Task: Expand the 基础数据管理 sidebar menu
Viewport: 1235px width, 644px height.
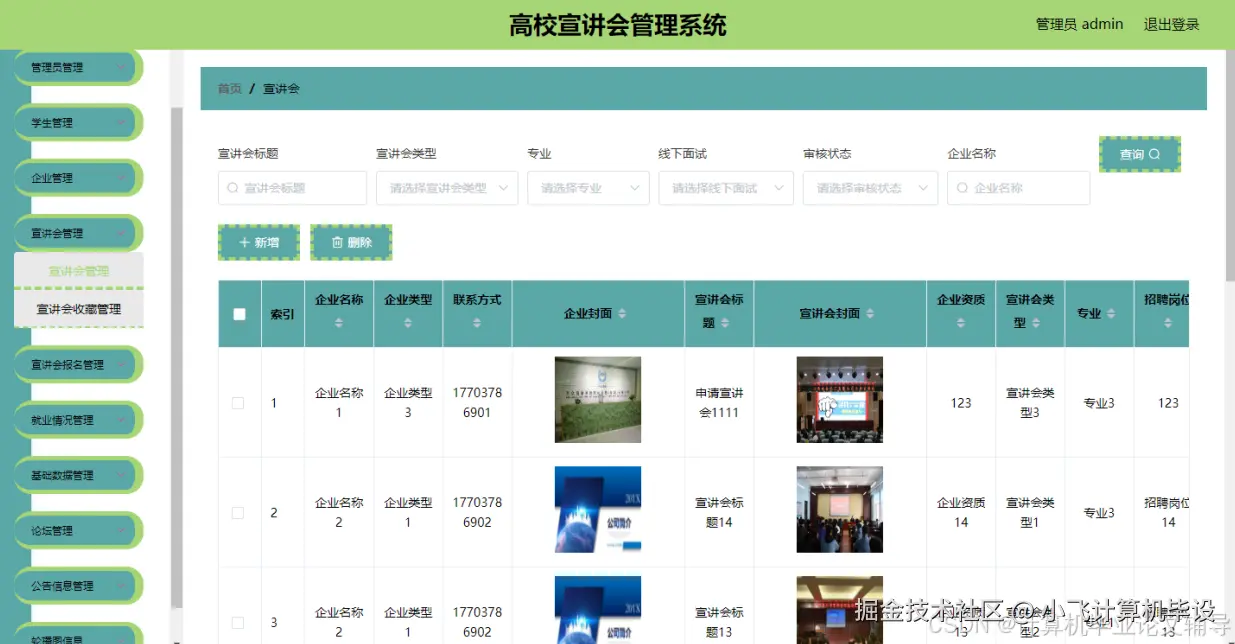Action: pos(77,474)
